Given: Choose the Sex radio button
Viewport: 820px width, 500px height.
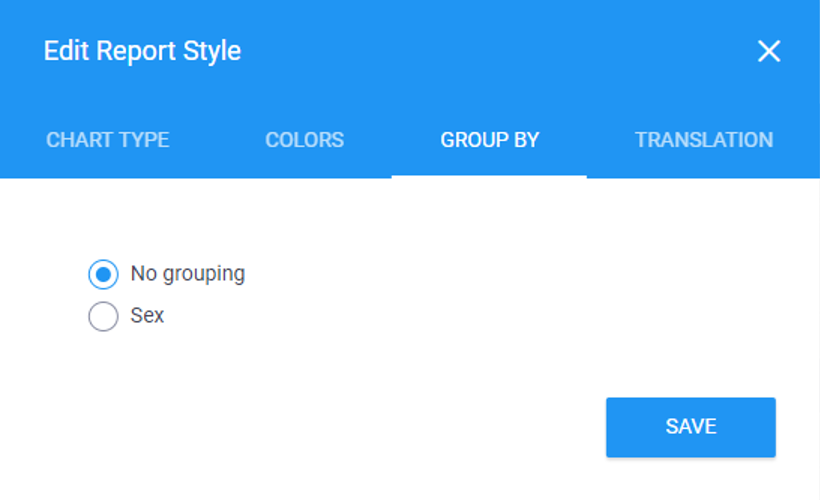Looking at the screenshot, I should click(x=103, y=317).
